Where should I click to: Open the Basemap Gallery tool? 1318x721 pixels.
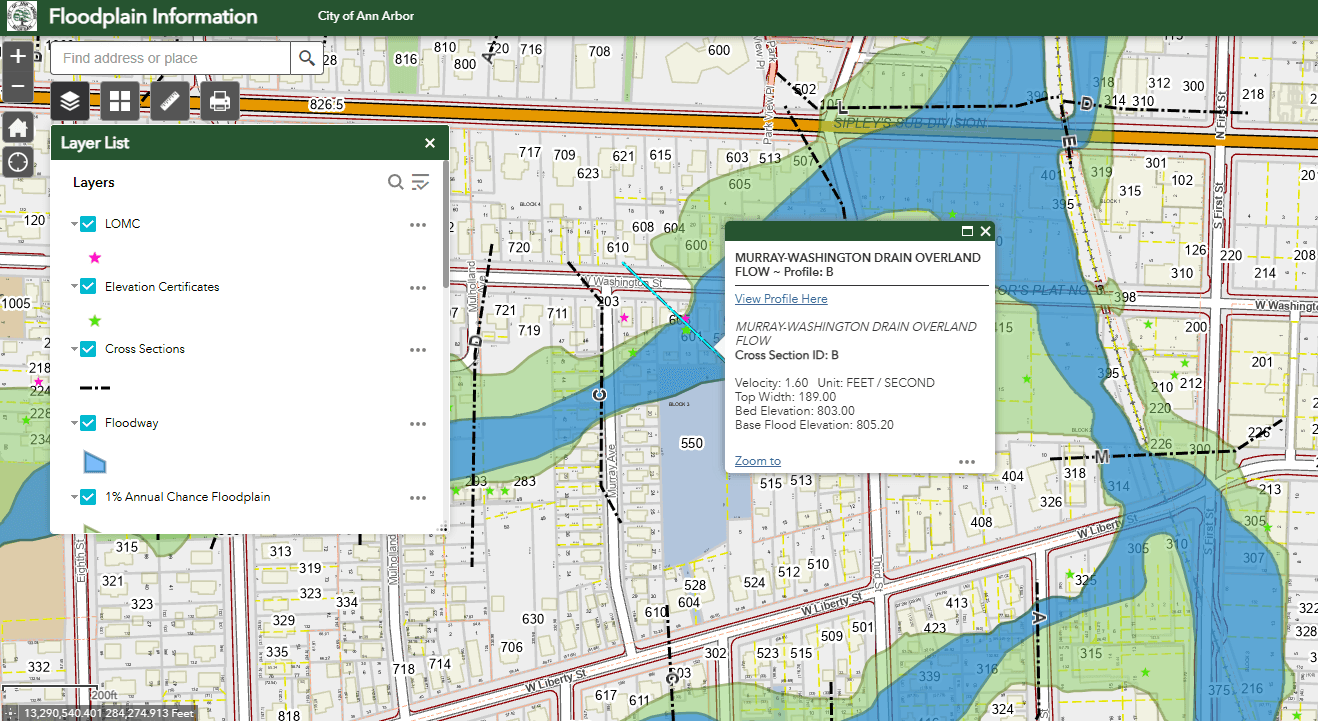tap(119, 100)
